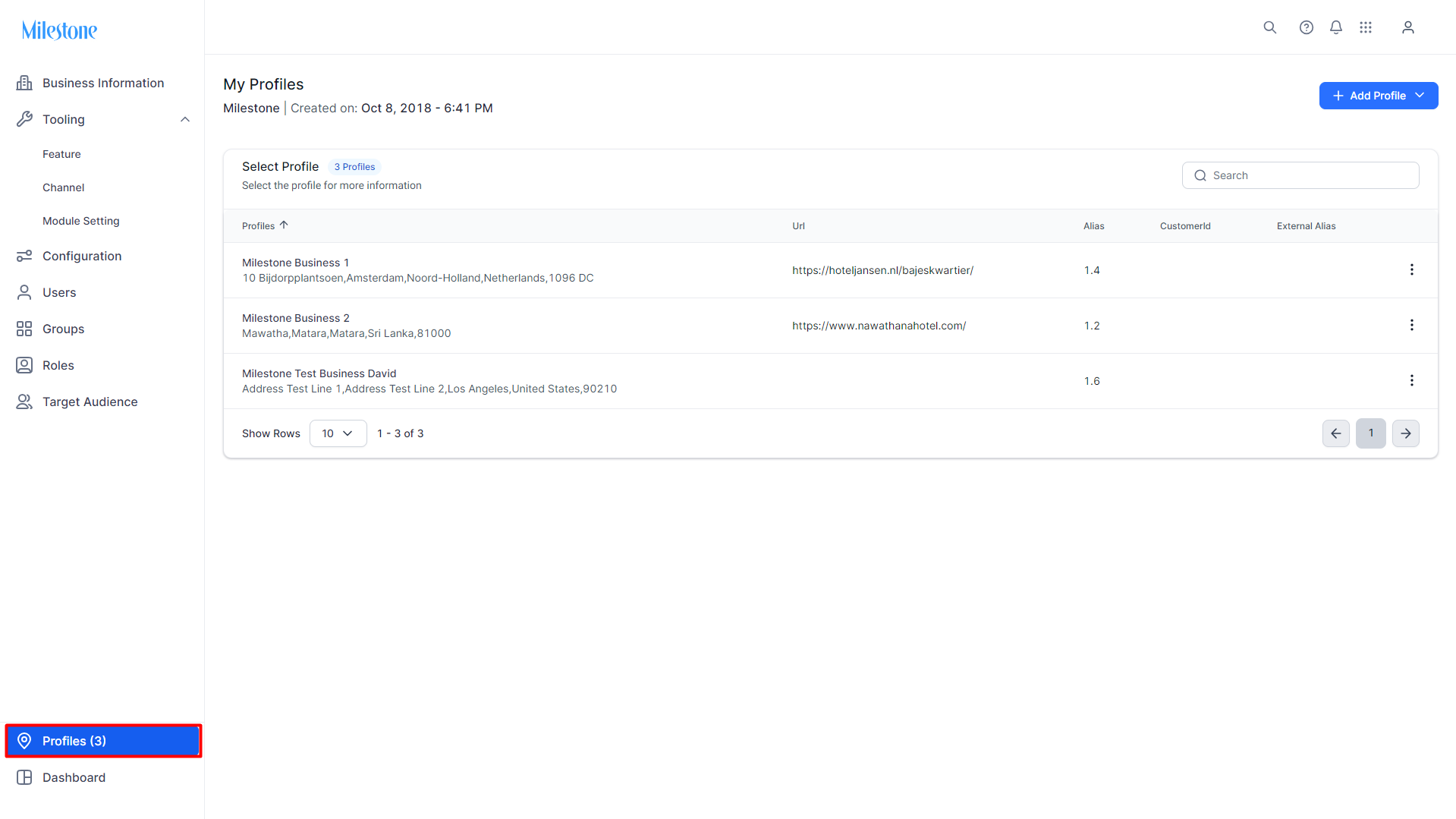Open the user account icon
Viewport: 1456px width, 819px height.
point(1407,27)
